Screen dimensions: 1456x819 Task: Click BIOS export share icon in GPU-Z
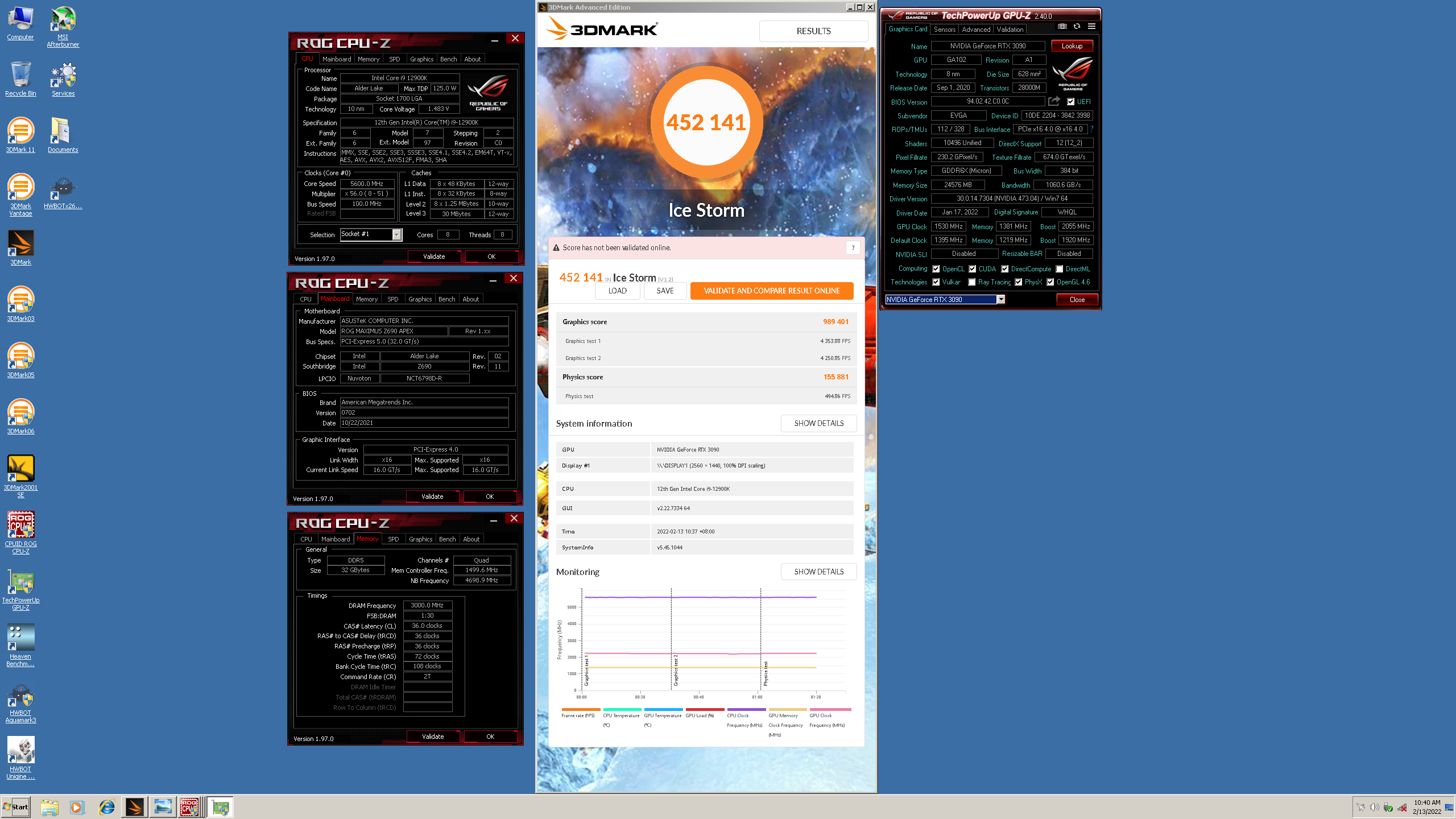point(1054,101)
